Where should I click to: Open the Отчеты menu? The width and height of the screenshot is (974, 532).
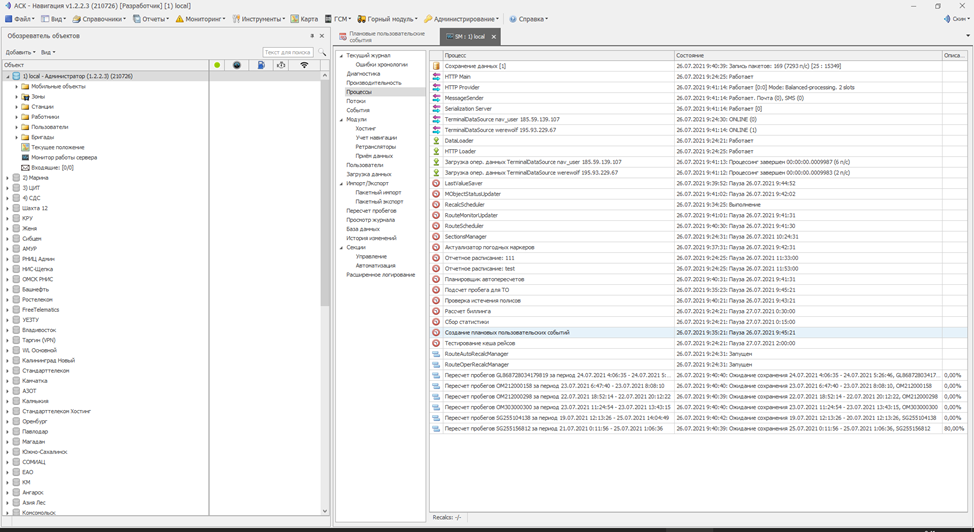(151, 19)
